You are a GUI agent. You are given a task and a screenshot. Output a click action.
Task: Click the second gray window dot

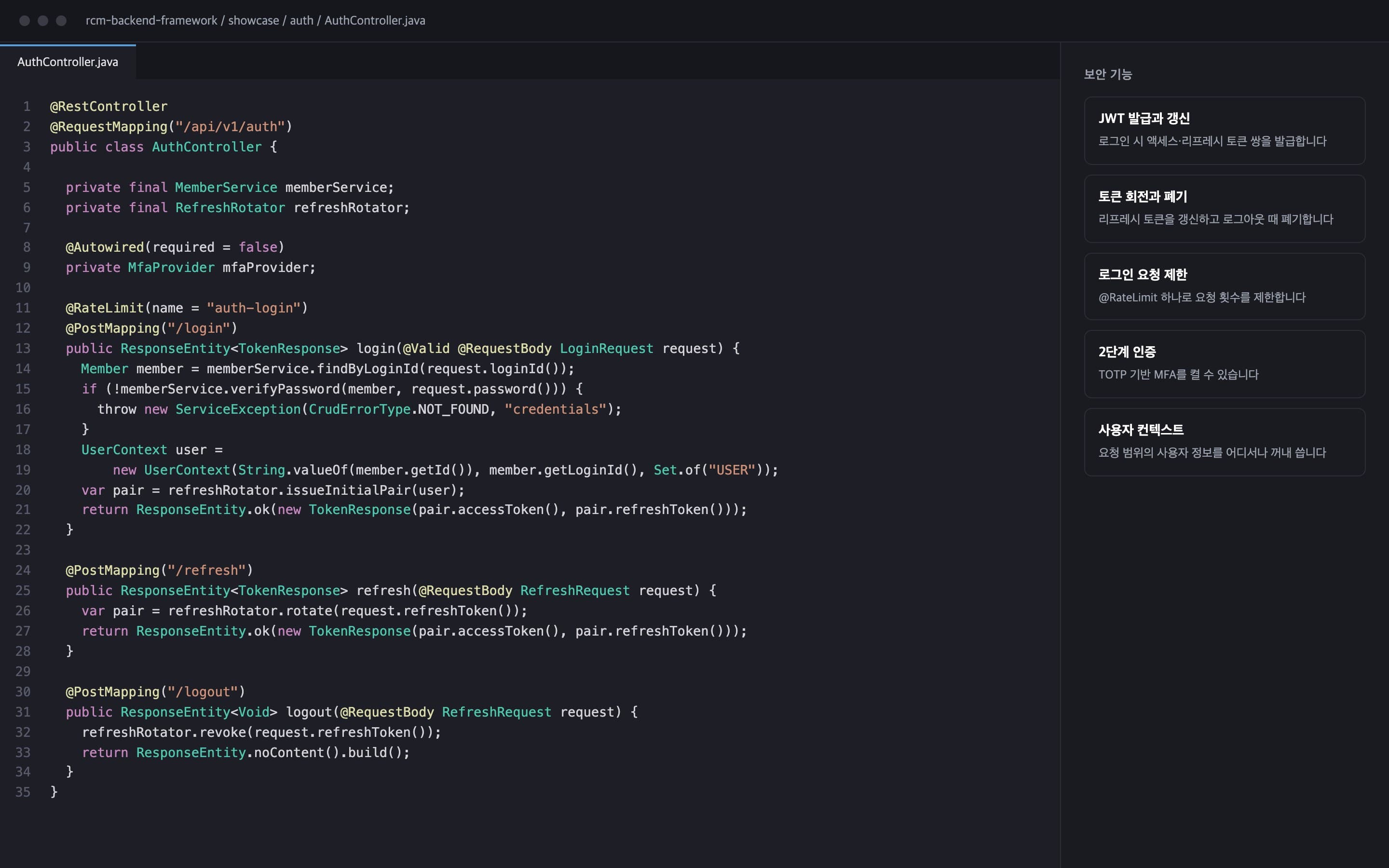(43, 21)
